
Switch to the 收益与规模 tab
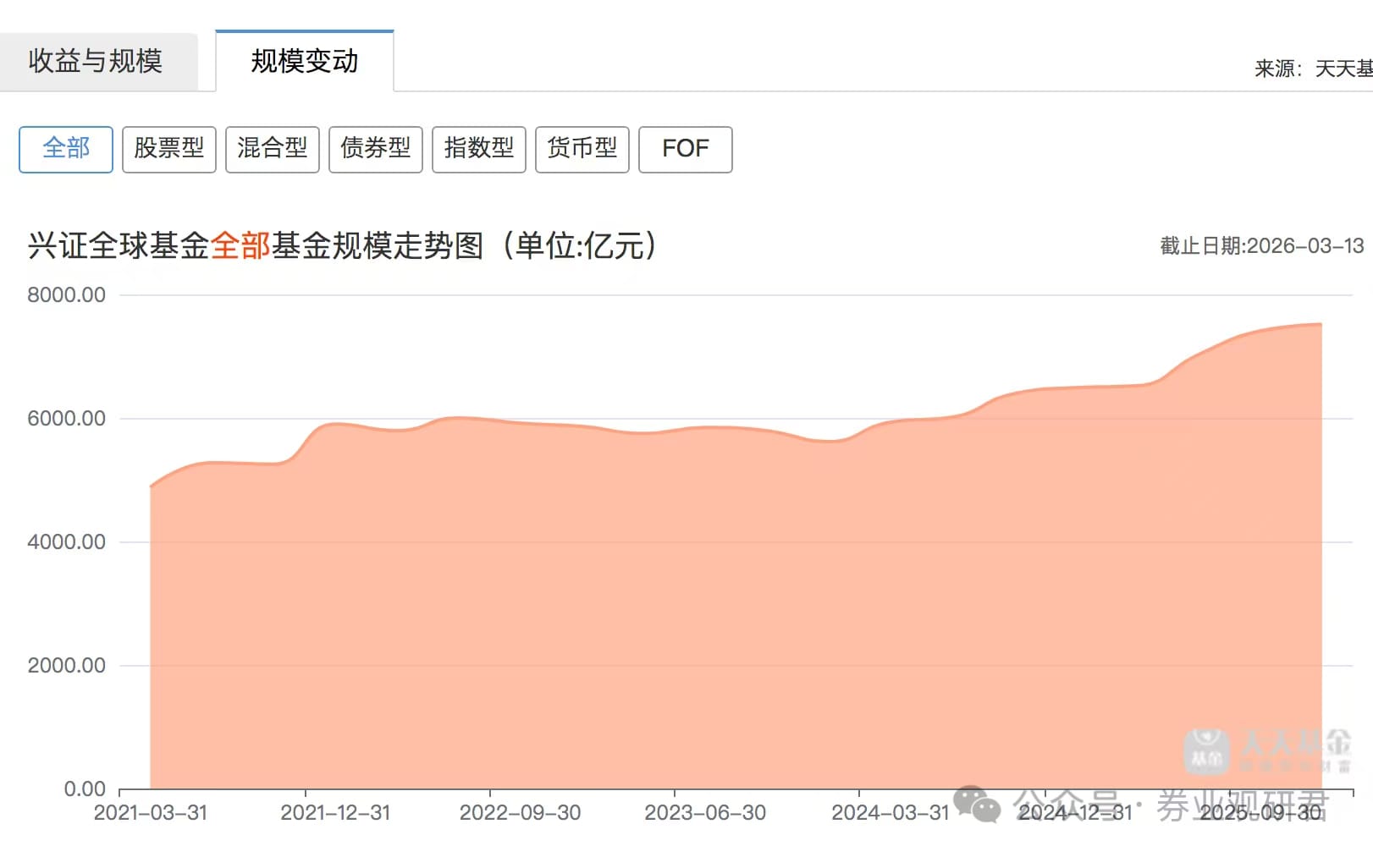(x=96, y=61)
